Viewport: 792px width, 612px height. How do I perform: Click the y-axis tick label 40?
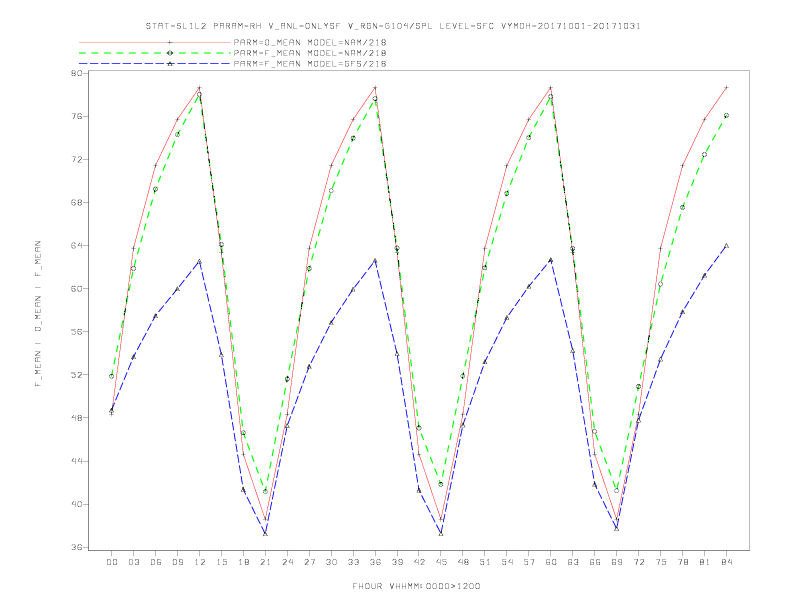point(77,504)
